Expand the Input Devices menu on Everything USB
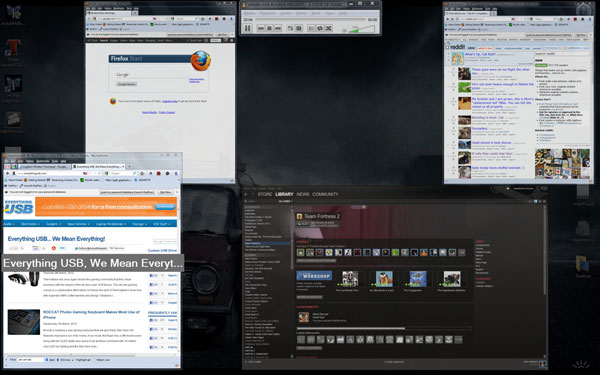 78,224
